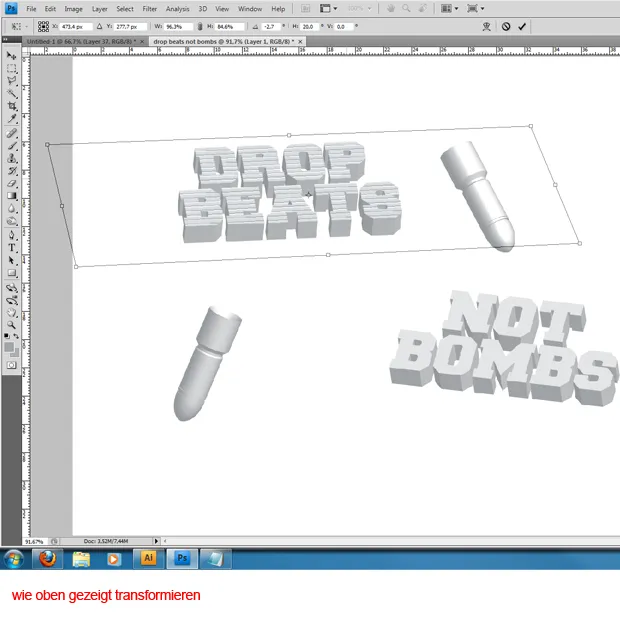Activate the Zoom magnifier tool
The image size is (620, 620).
pos(12,324)
